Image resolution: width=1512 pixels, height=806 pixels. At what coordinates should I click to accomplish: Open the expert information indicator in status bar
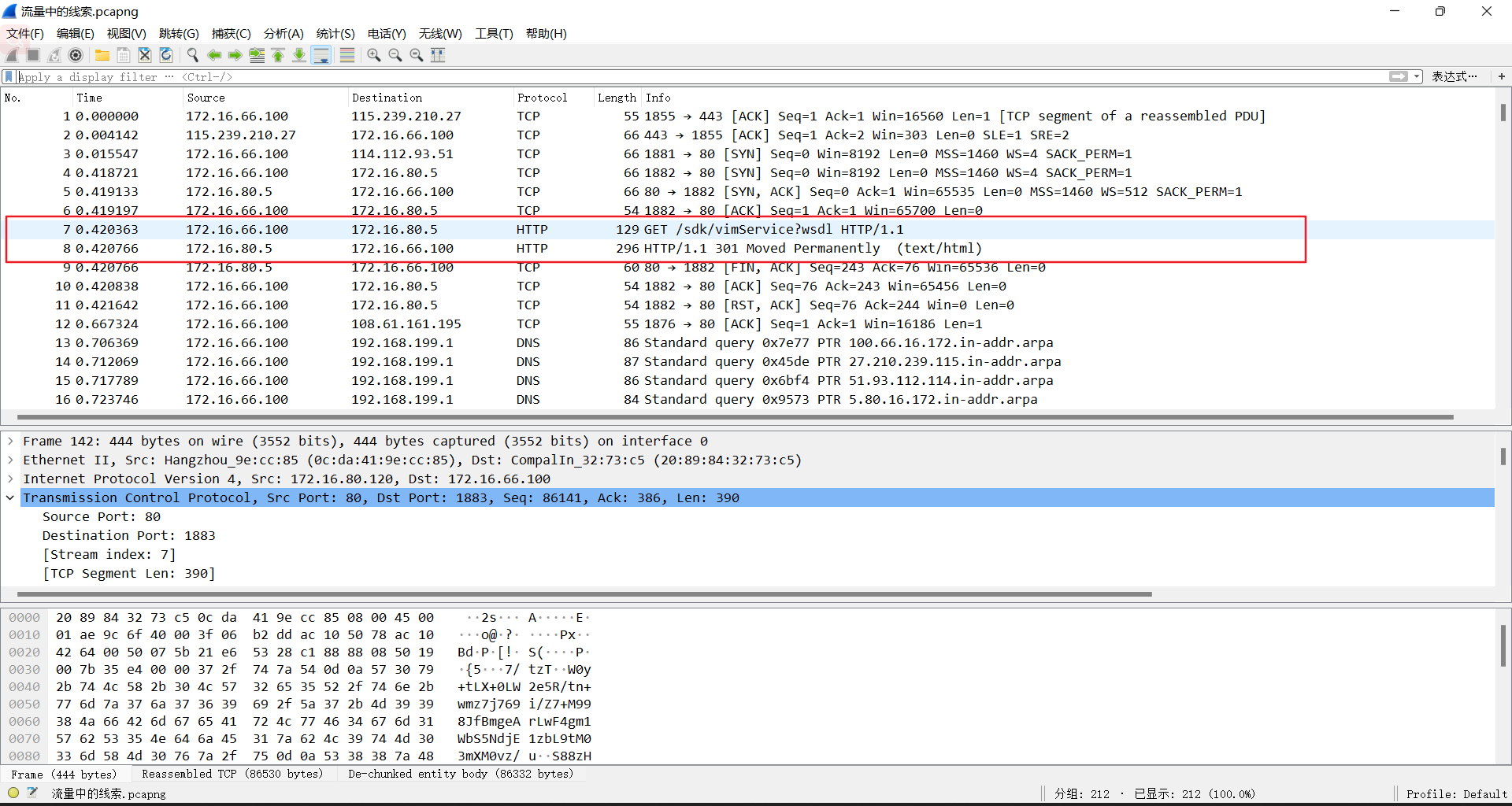[x=13, y=793]
